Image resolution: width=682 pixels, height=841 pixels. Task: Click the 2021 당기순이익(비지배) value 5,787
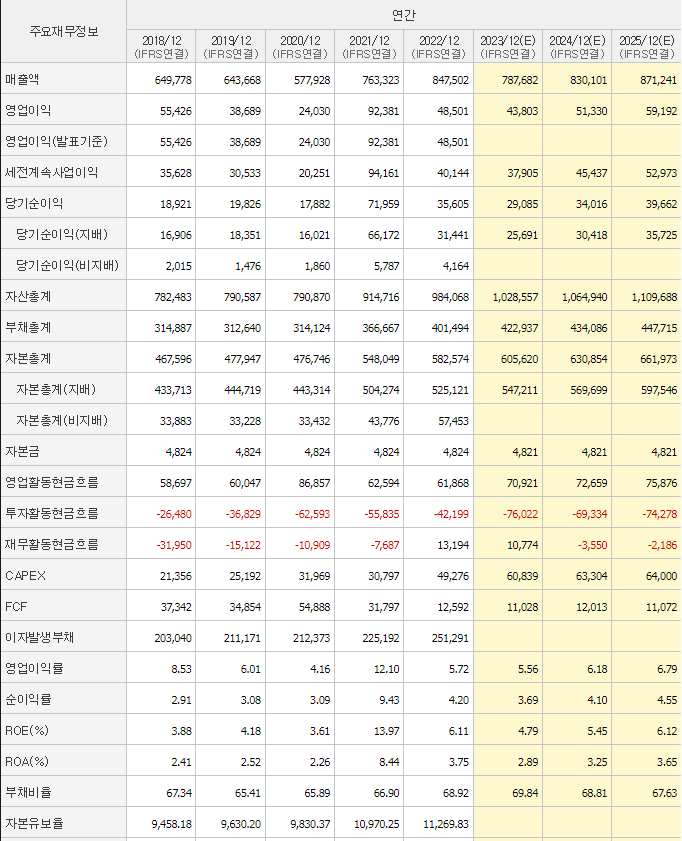point(387,266)
